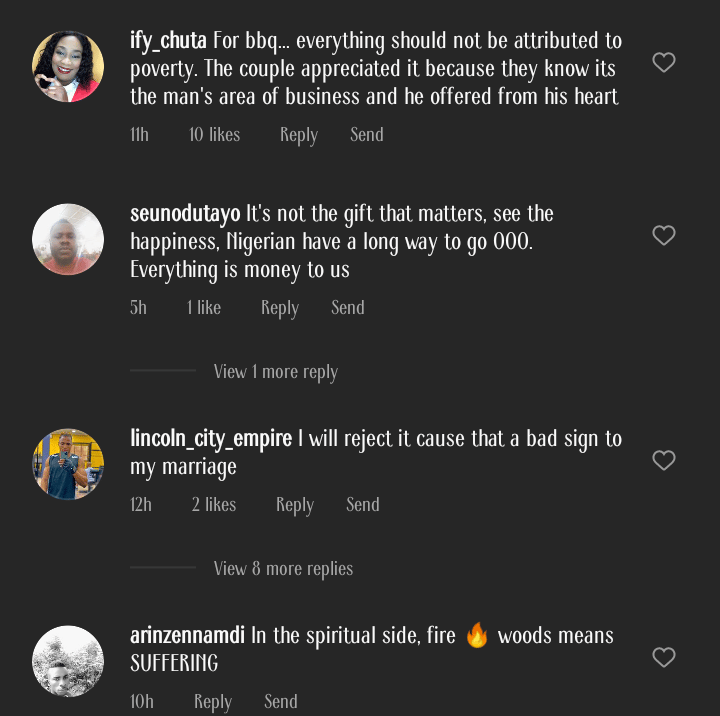Send ify_chuta's comment to someone
This screenshot has height=716, width=720.
pos(367,135)
